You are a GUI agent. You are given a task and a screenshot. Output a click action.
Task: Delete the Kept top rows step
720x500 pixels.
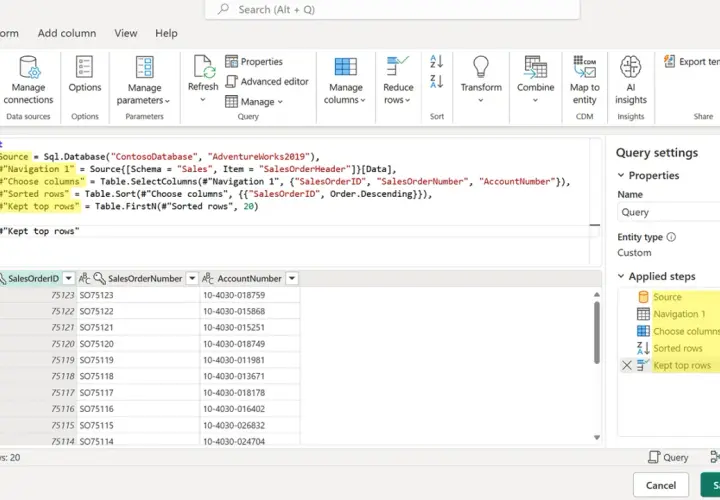tap(627, 365)
